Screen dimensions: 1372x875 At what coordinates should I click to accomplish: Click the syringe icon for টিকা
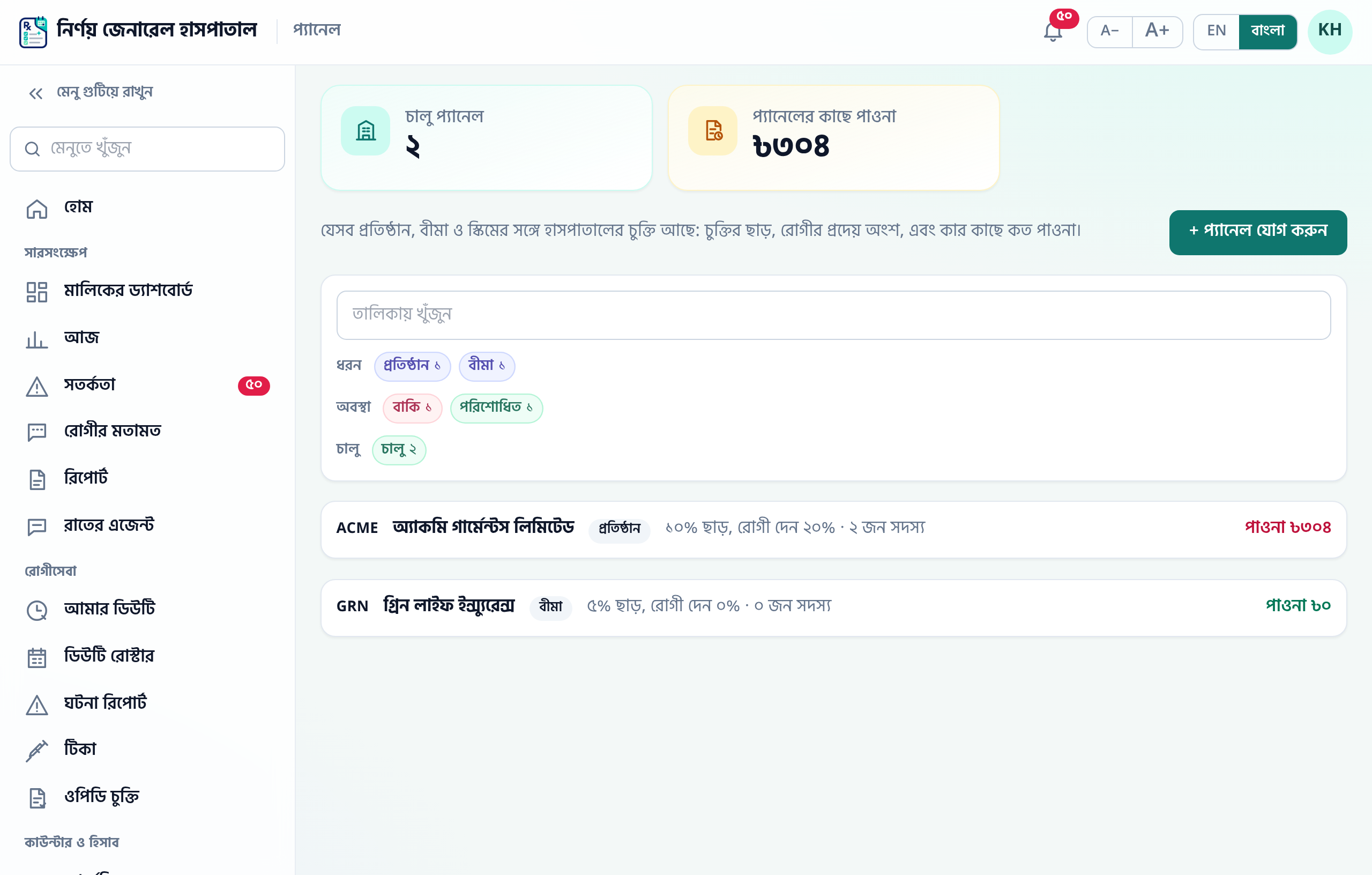click(x=37, y=750)
